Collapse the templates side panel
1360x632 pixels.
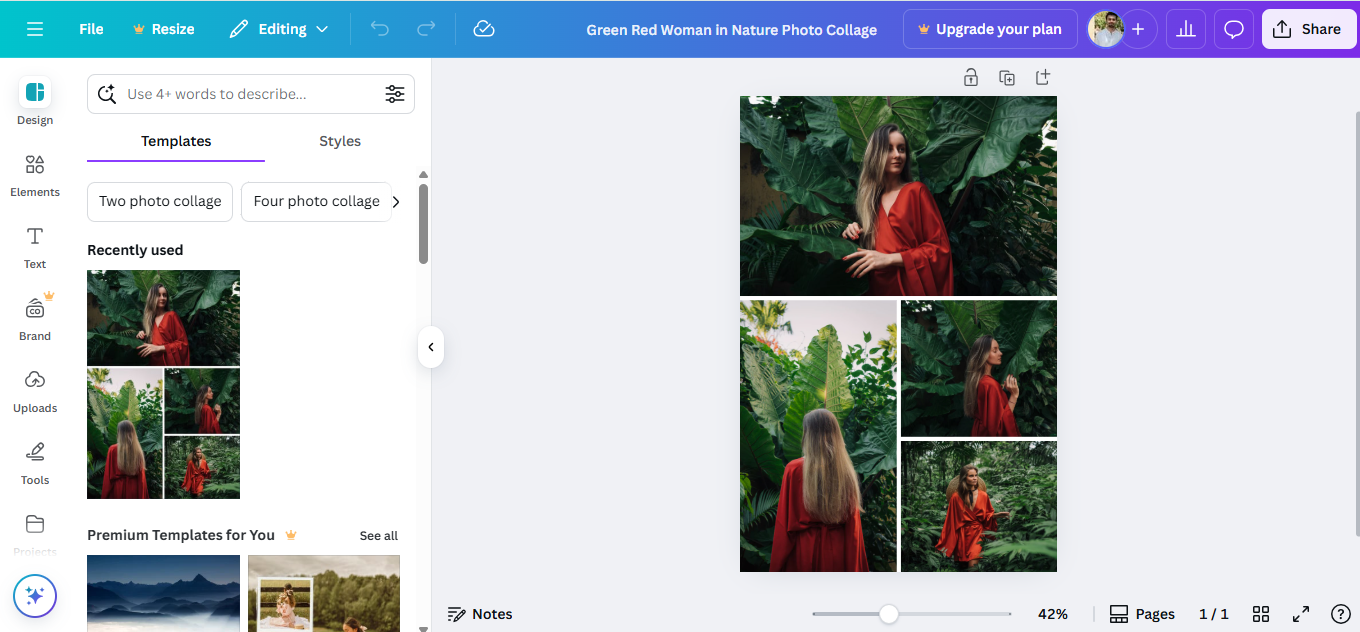tap(430, 347)
